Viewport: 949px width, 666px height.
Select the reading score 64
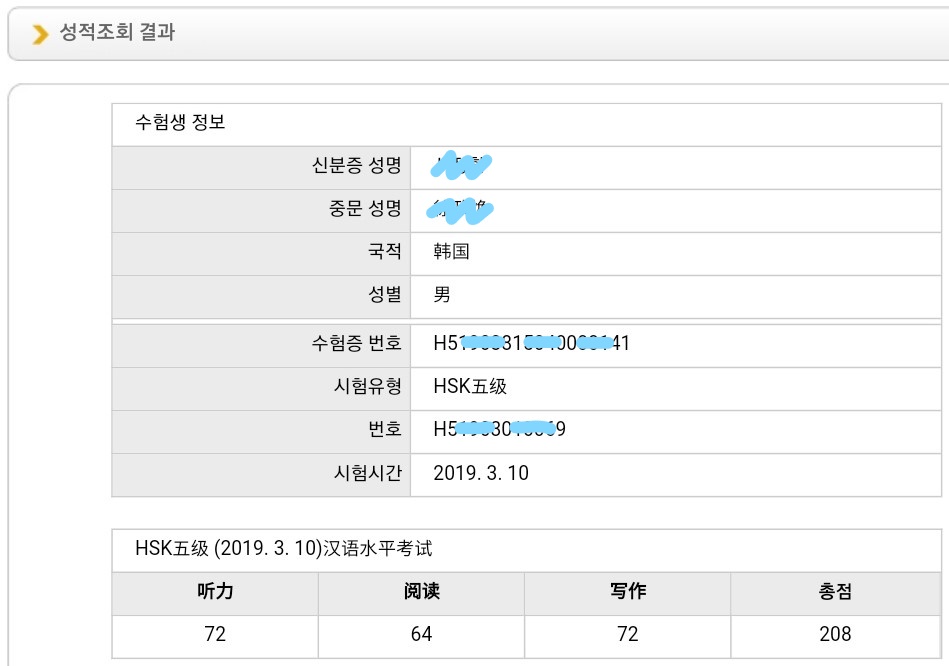click(x=421, y=634)
